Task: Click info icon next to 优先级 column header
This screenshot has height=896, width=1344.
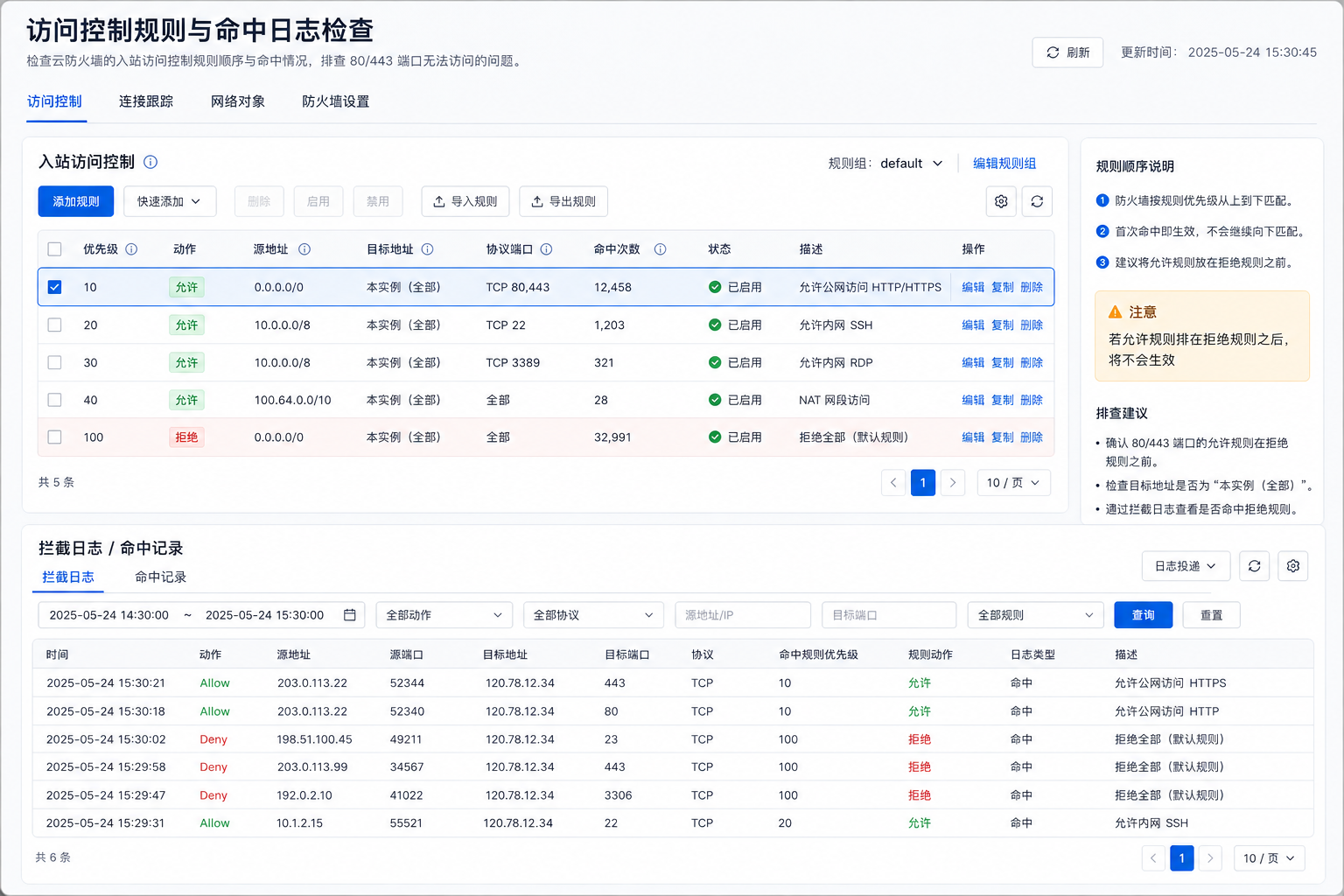Action: 131,249
